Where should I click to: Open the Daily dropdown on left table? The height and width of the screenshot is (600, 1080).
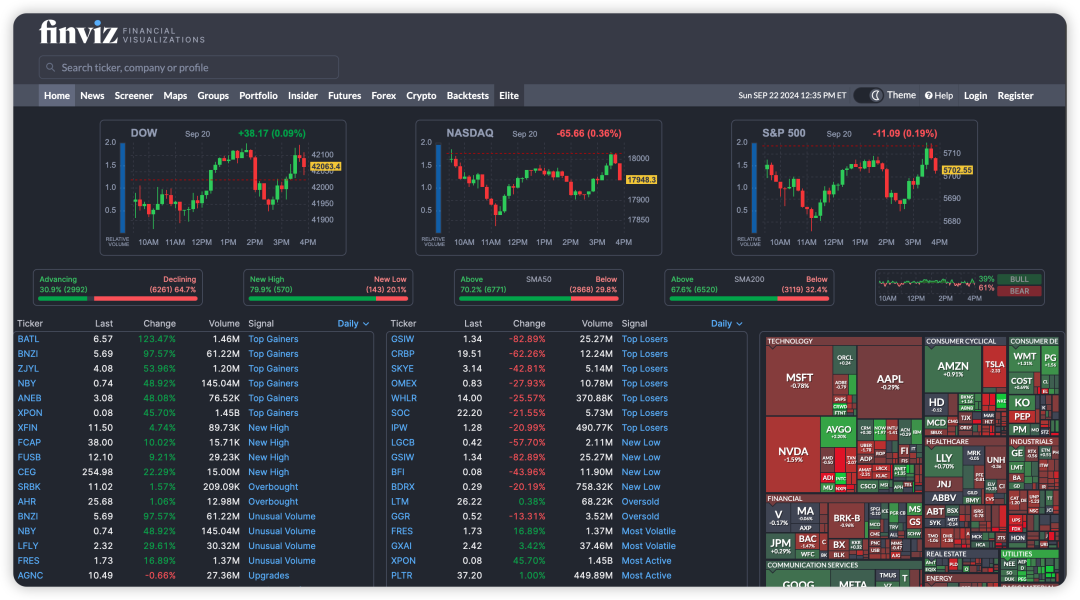click(353, 324)
